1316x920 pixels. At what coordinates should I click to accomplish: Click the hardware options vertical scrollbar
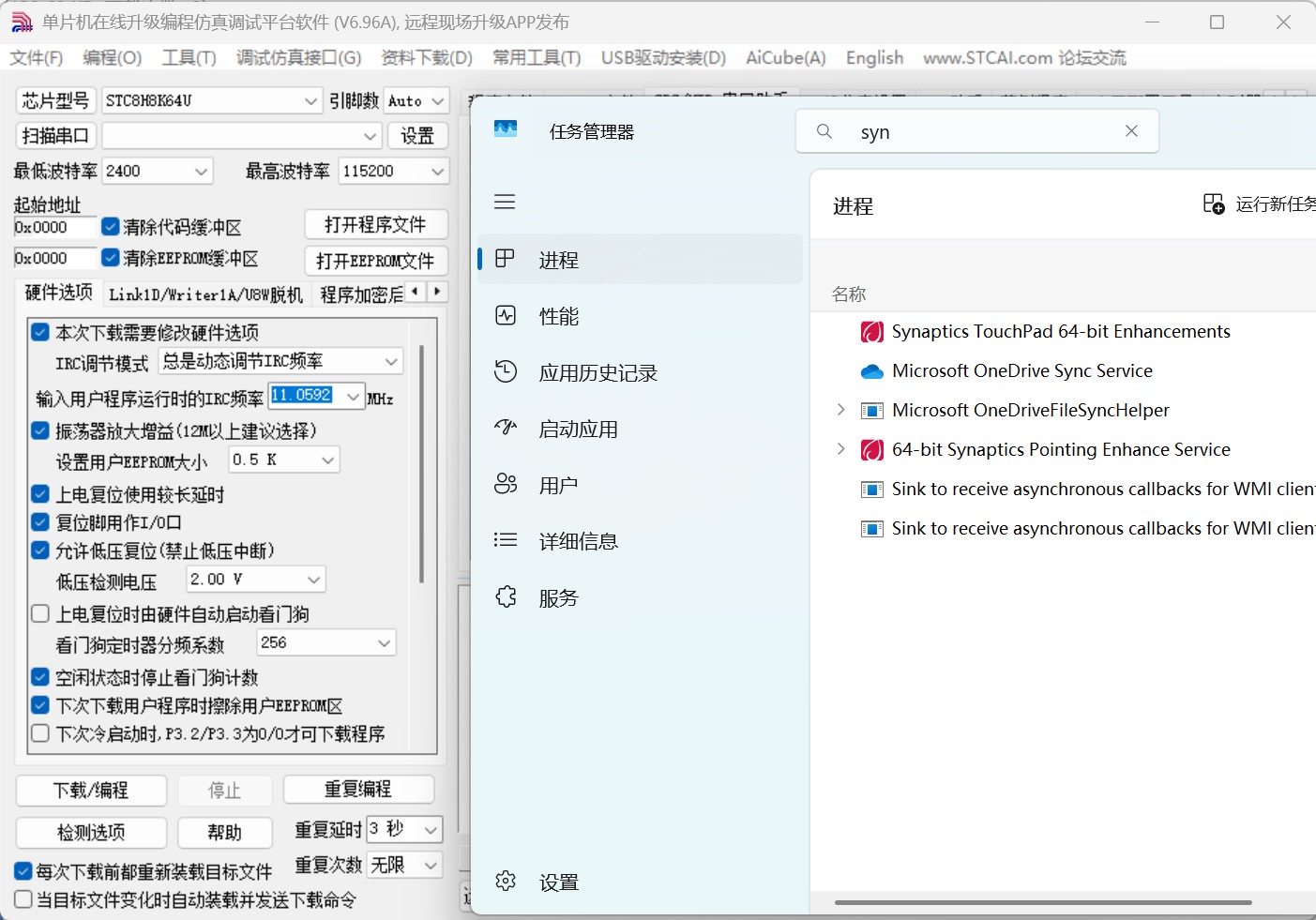coord(421,469)
